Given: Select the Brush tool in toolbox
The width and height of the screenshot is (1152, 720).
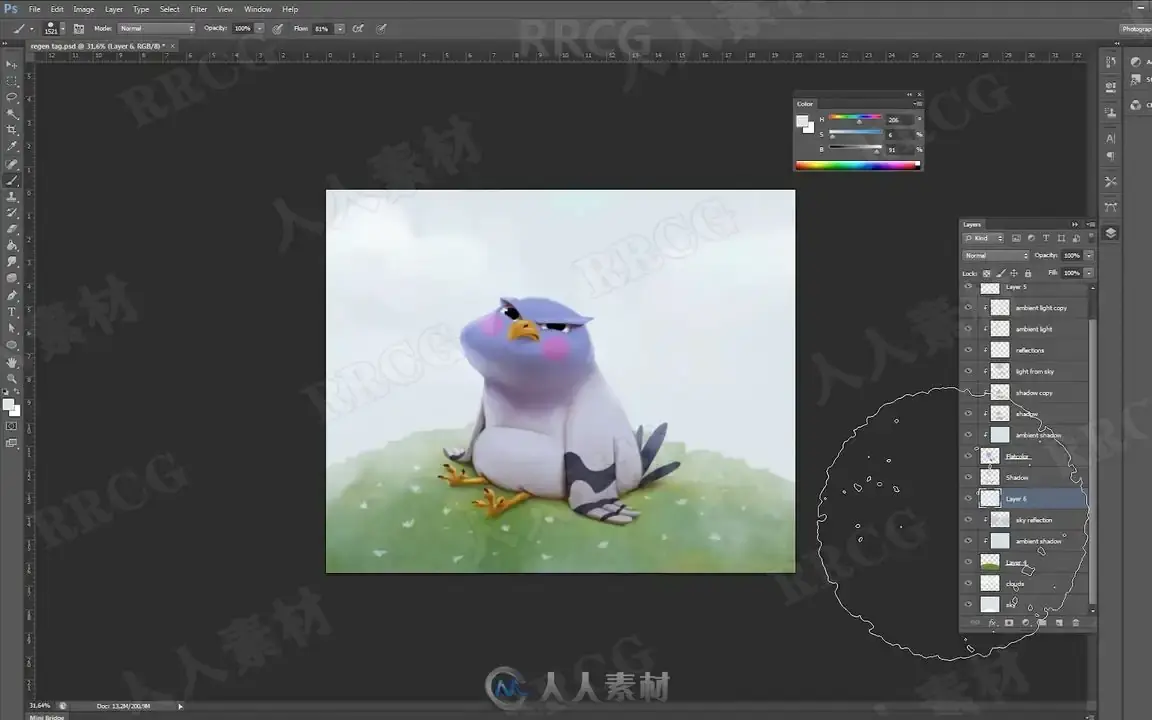Looking at the screenshot, I should [x=12, y=180].
